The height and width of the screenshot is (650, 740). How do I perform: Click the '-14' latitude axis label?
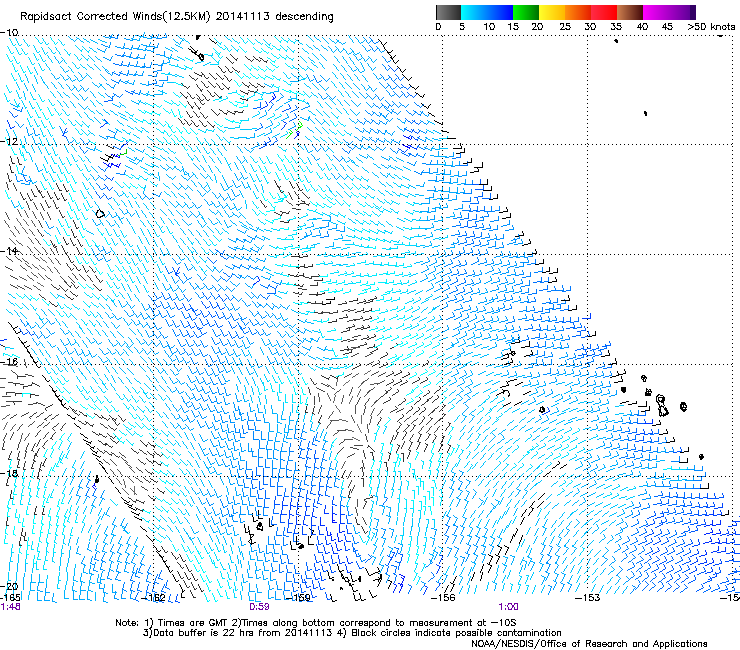pyautogui.click(x=9, y=251)
